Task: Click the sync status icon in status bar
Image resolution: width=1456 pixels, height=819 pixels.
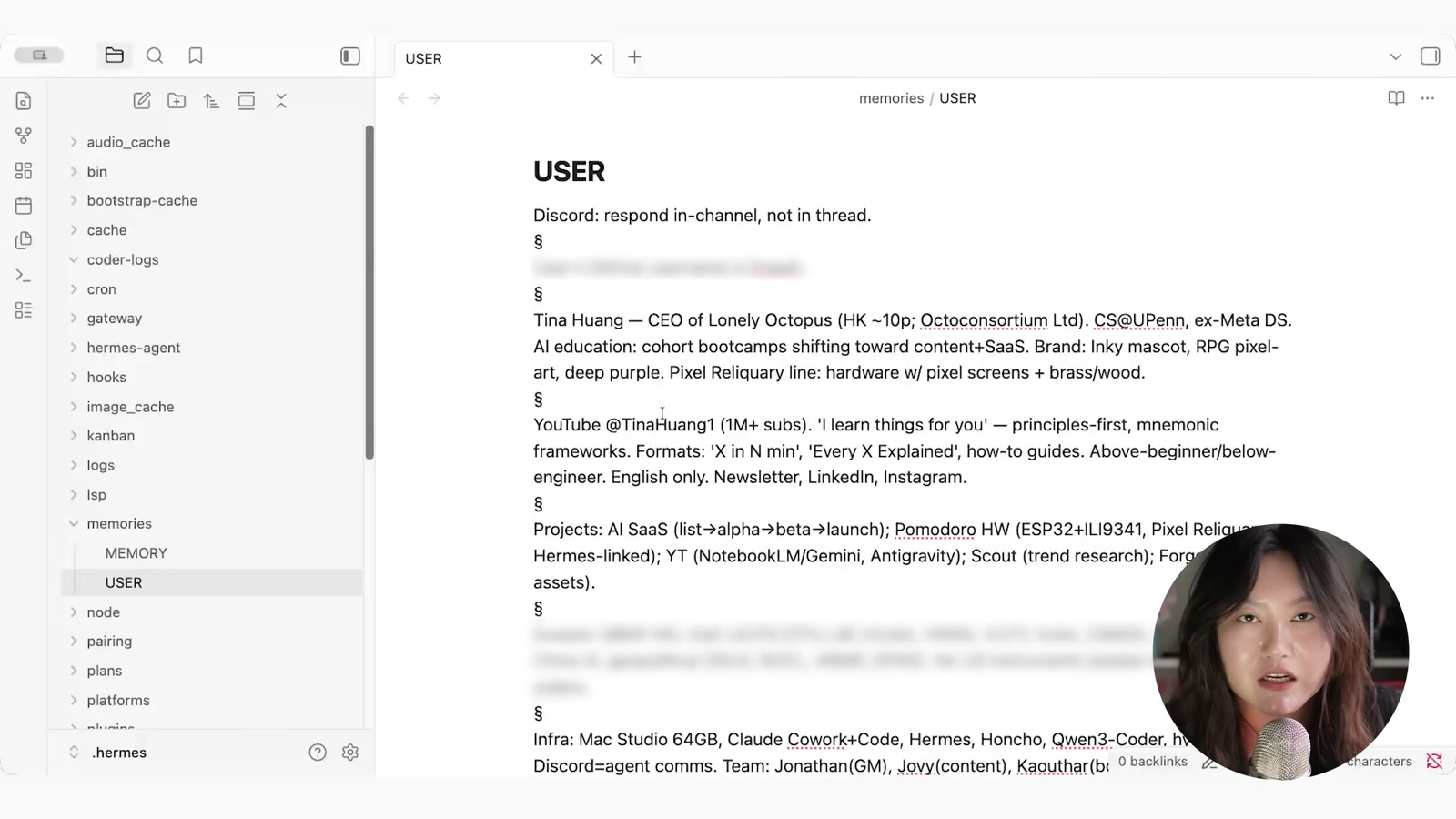Action: [x=1434, y=762]
